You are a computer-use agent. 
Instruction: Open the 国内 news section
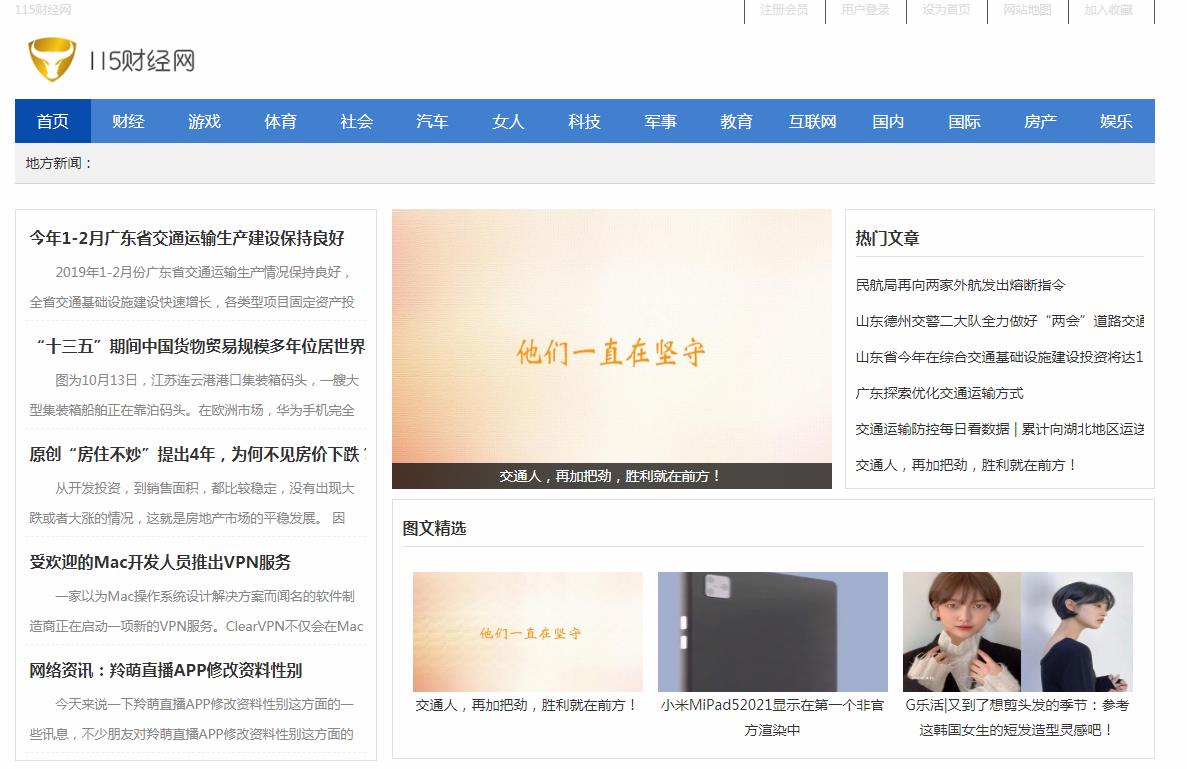point(889,121)
